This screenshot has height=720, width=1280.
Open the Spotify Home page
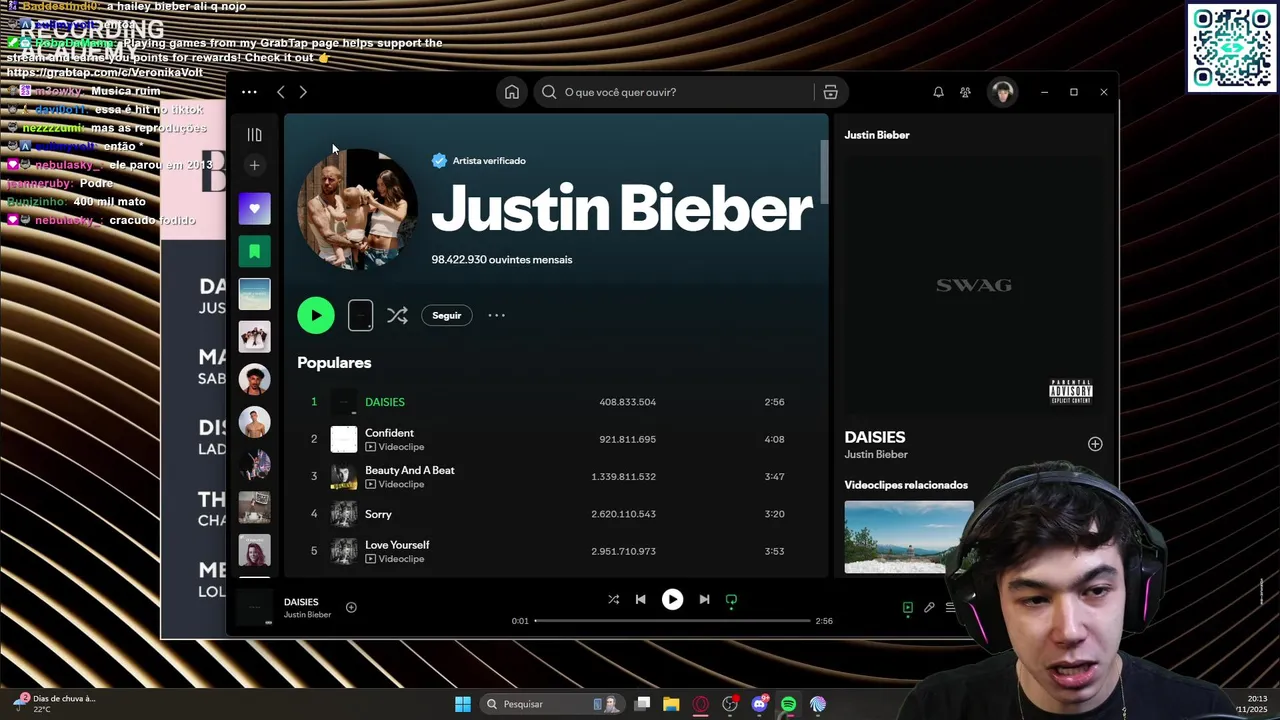(x=512, y=92)
